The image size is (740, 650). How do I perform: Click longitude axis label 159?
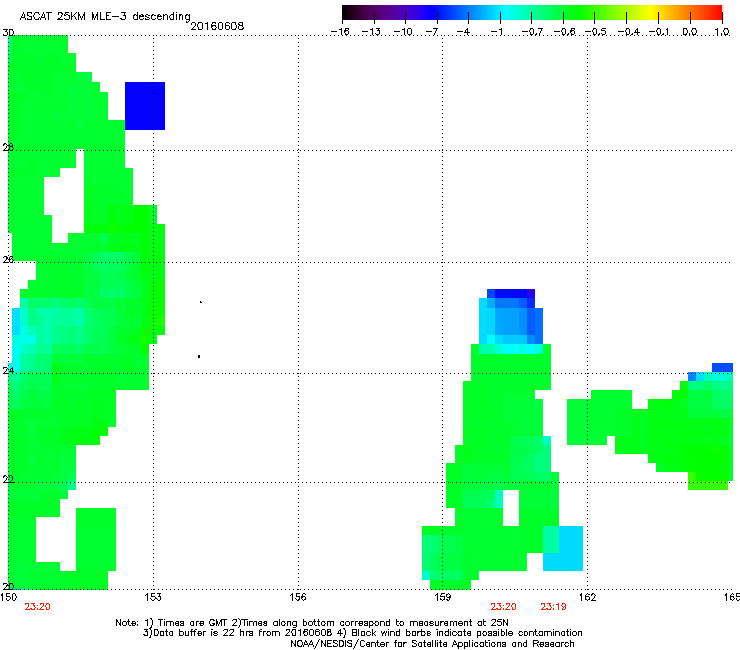(442, 597)
